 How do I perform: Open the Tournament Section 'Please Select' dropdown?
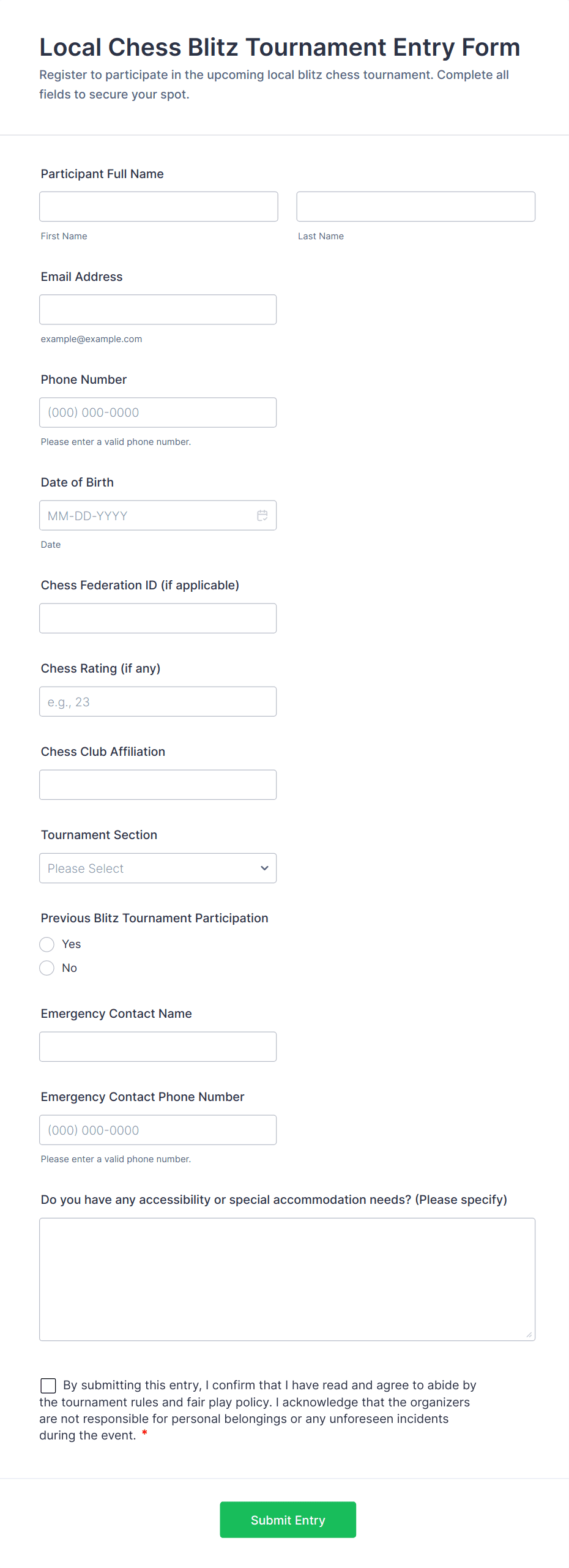[x=147, y=868]
